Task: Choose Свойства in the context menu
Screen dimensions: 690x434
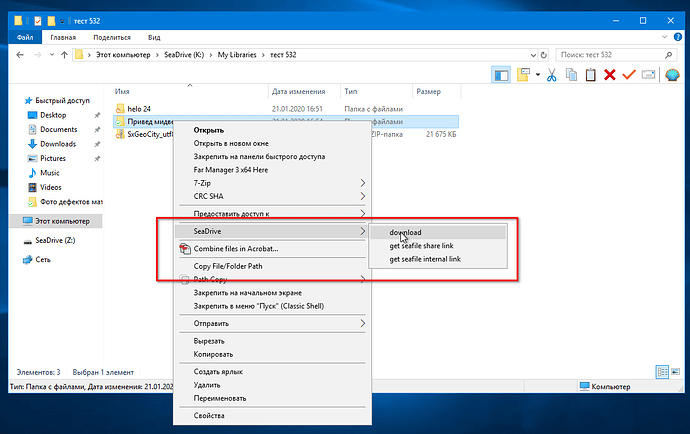Action: [209, 416]
